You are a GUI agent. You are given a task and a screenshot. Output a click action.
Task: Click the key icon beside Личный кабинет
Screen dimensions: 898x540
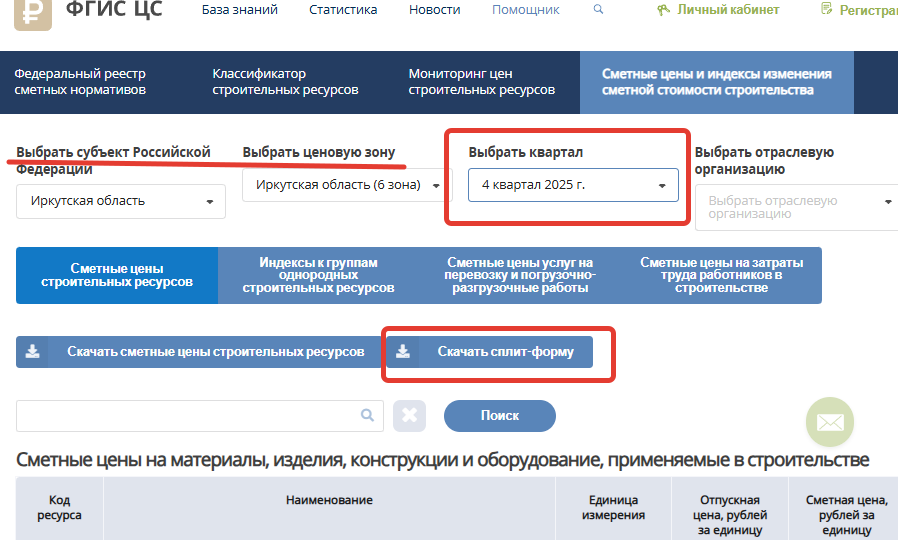pyautogui.click(x=663, y=10)
